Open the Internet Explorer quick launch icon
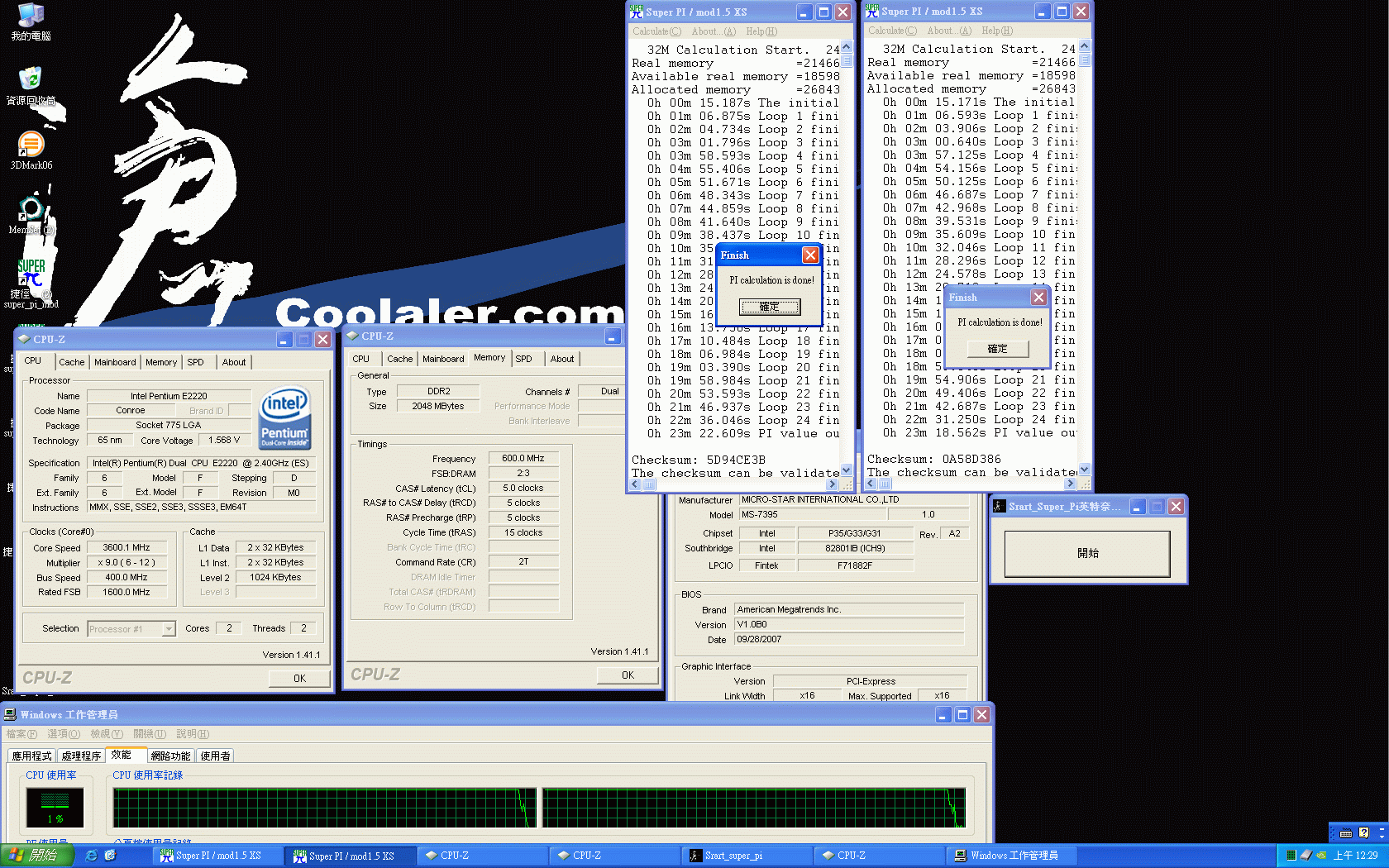This screenshot has width=1389, height=868. pyautogui.click(x=92, y=856)
